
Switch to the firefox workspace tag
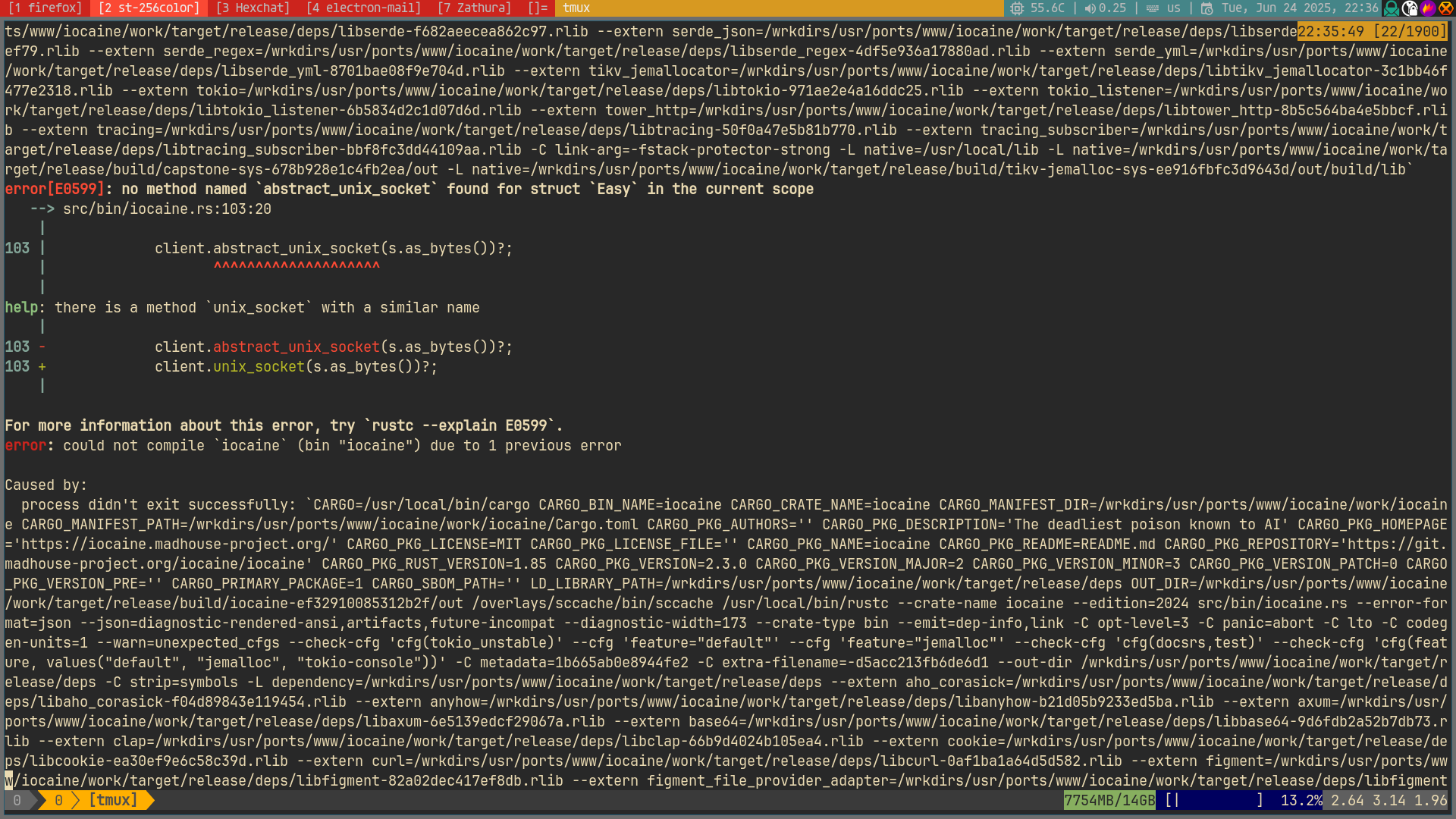coord(45,8)
